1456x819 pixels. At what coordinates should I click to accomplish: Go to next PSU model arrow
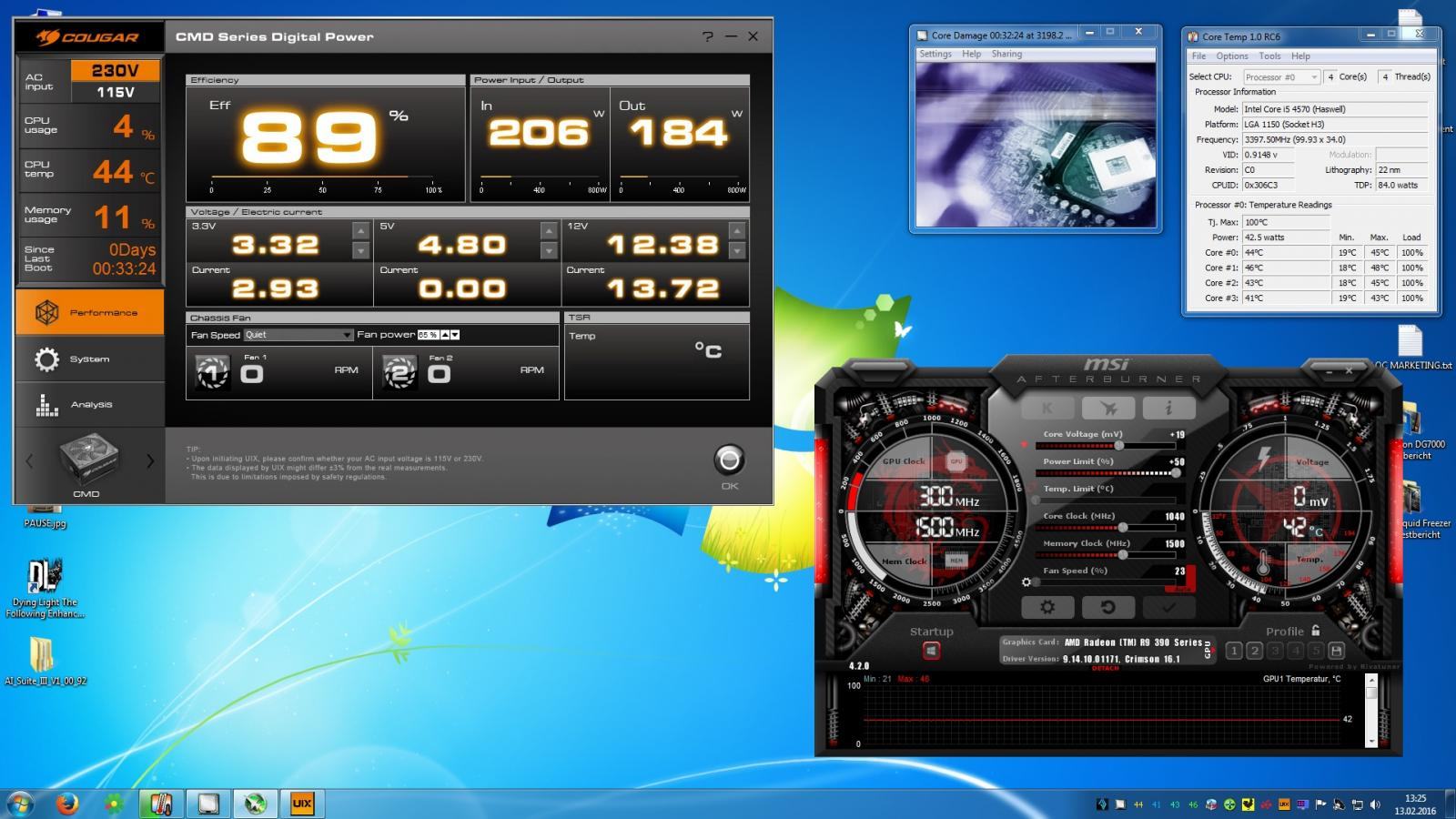[x=150, y=461]
